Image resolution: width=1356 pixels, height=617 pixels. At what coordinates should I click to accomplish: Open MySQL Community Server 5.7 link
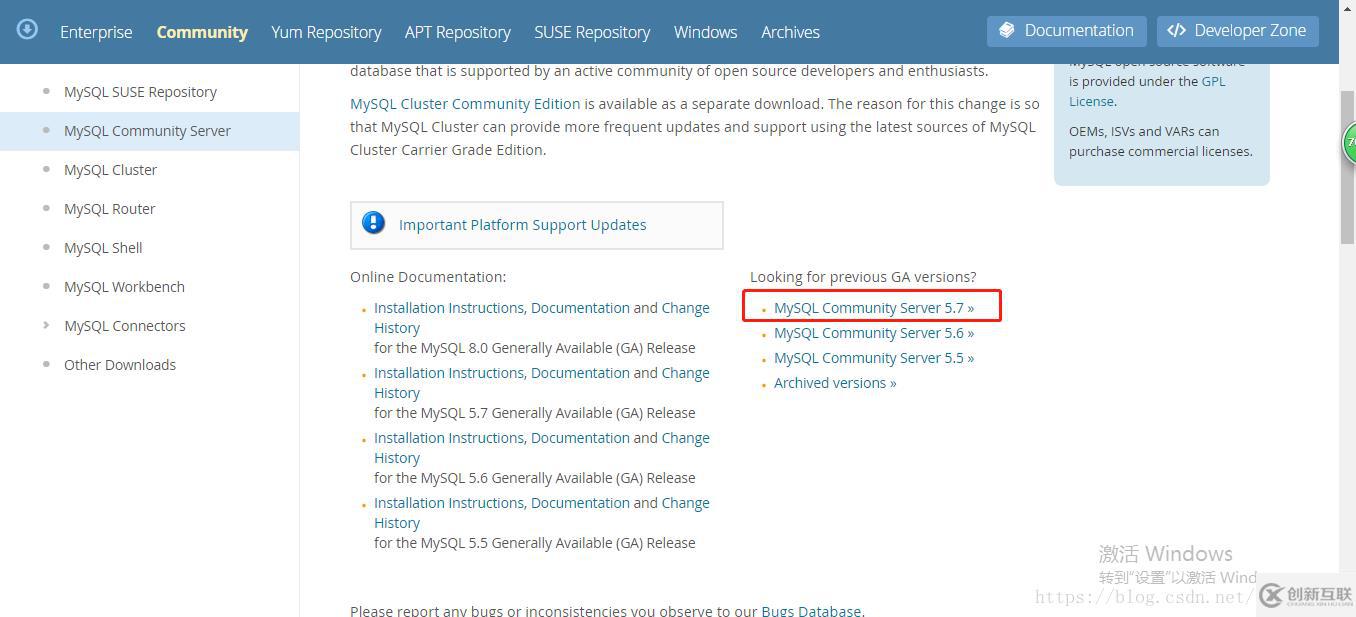(874, 308)
